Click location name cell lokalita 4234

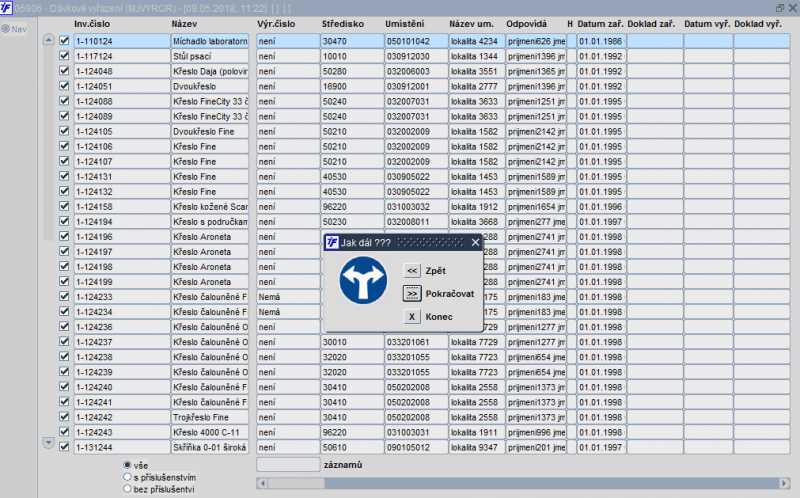point(477,41)
